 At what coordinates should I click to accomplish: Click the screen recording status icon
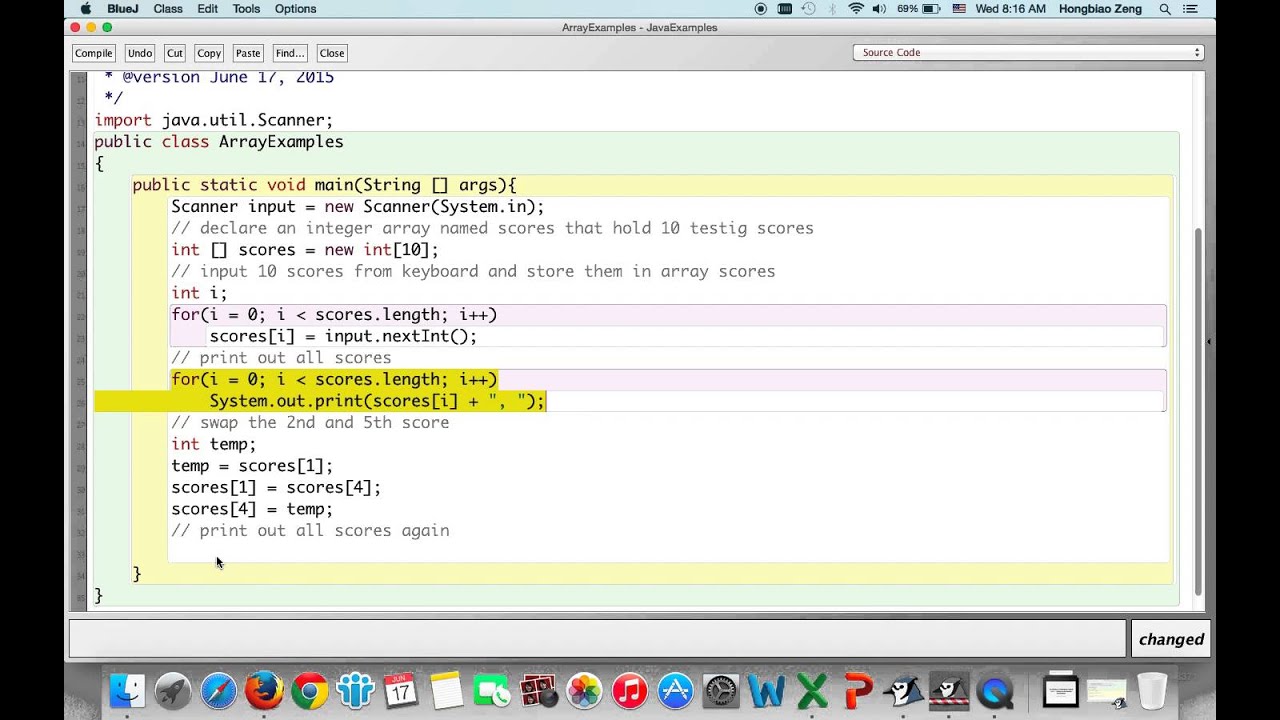[761, 9]
